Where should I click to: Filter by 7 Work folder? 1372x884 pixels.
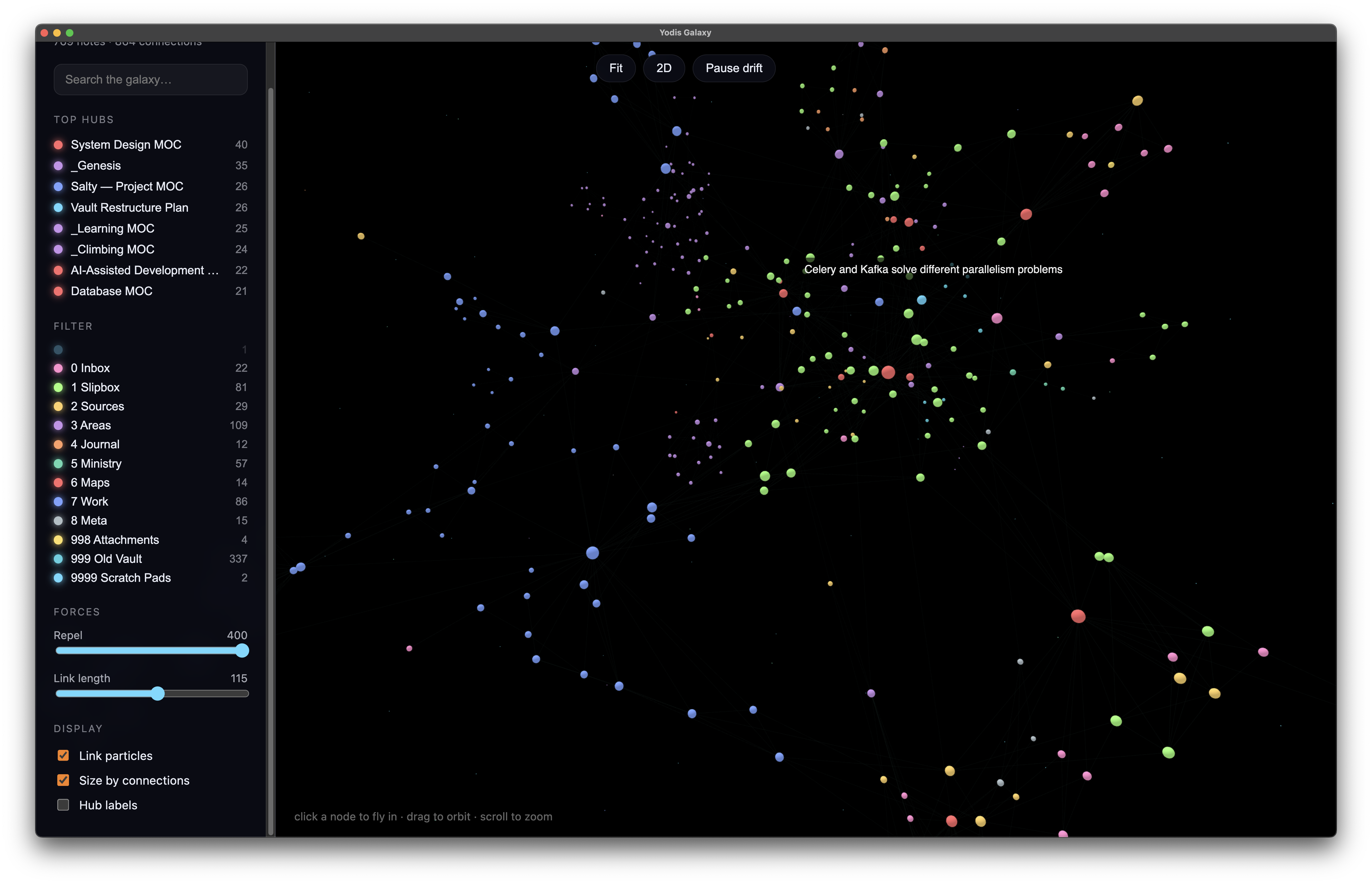[x=150, y=502]
